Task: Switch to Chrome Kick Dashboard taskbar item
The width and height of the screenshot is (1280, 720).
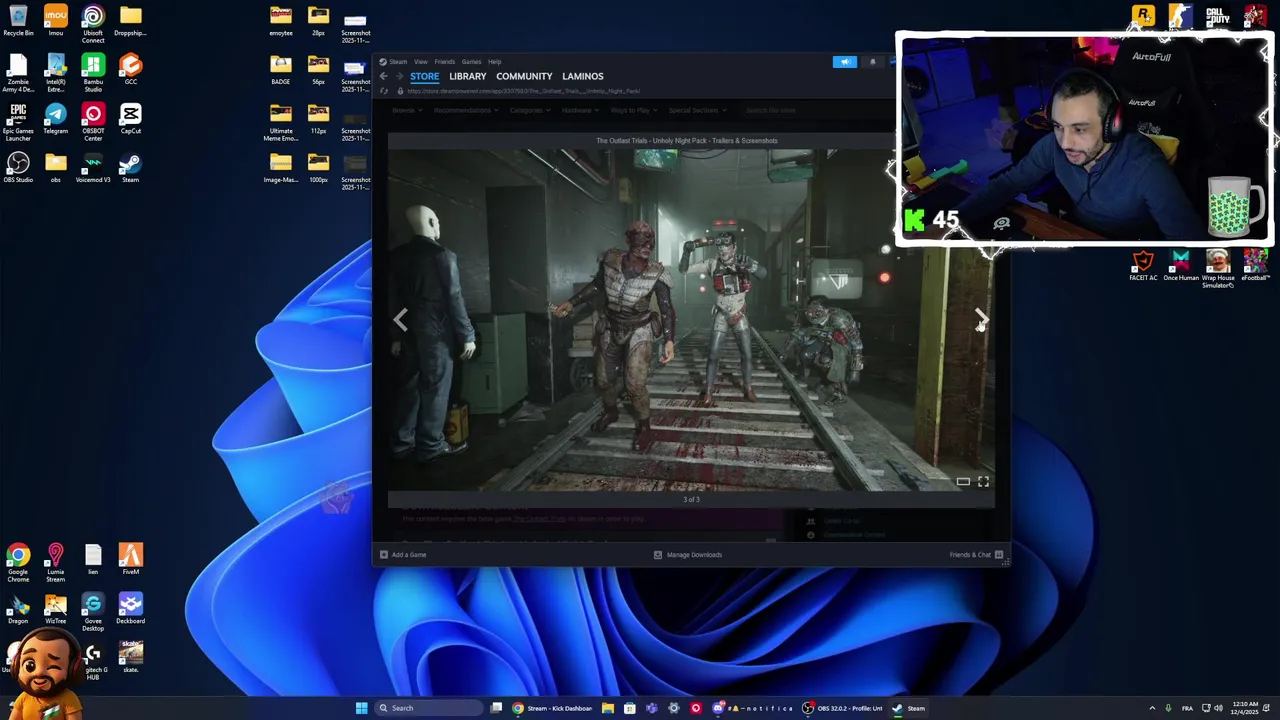Action: (x=553, y=708)
